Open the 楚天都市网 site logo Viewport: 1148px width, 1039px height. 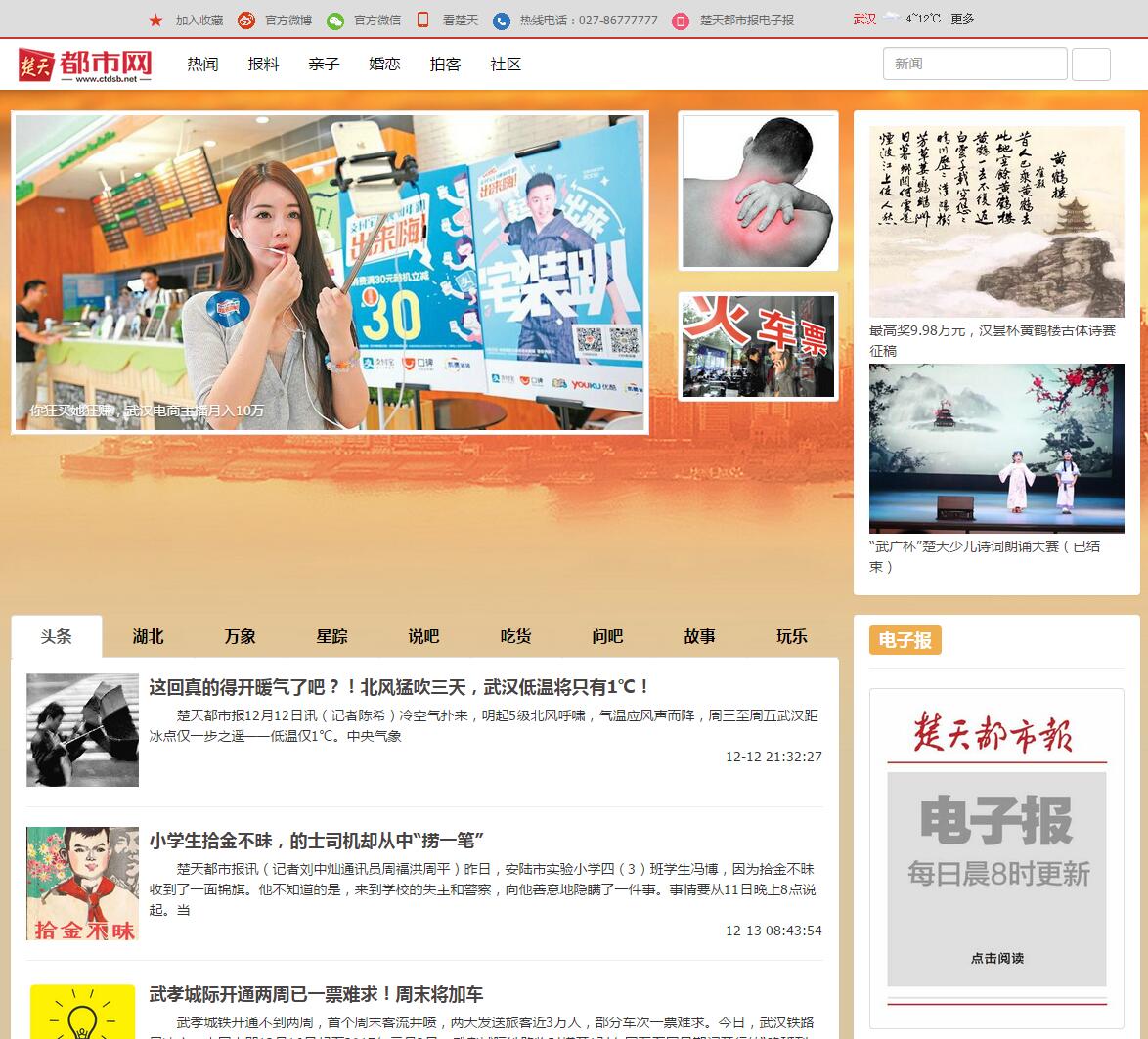click(x=85, y=65)
